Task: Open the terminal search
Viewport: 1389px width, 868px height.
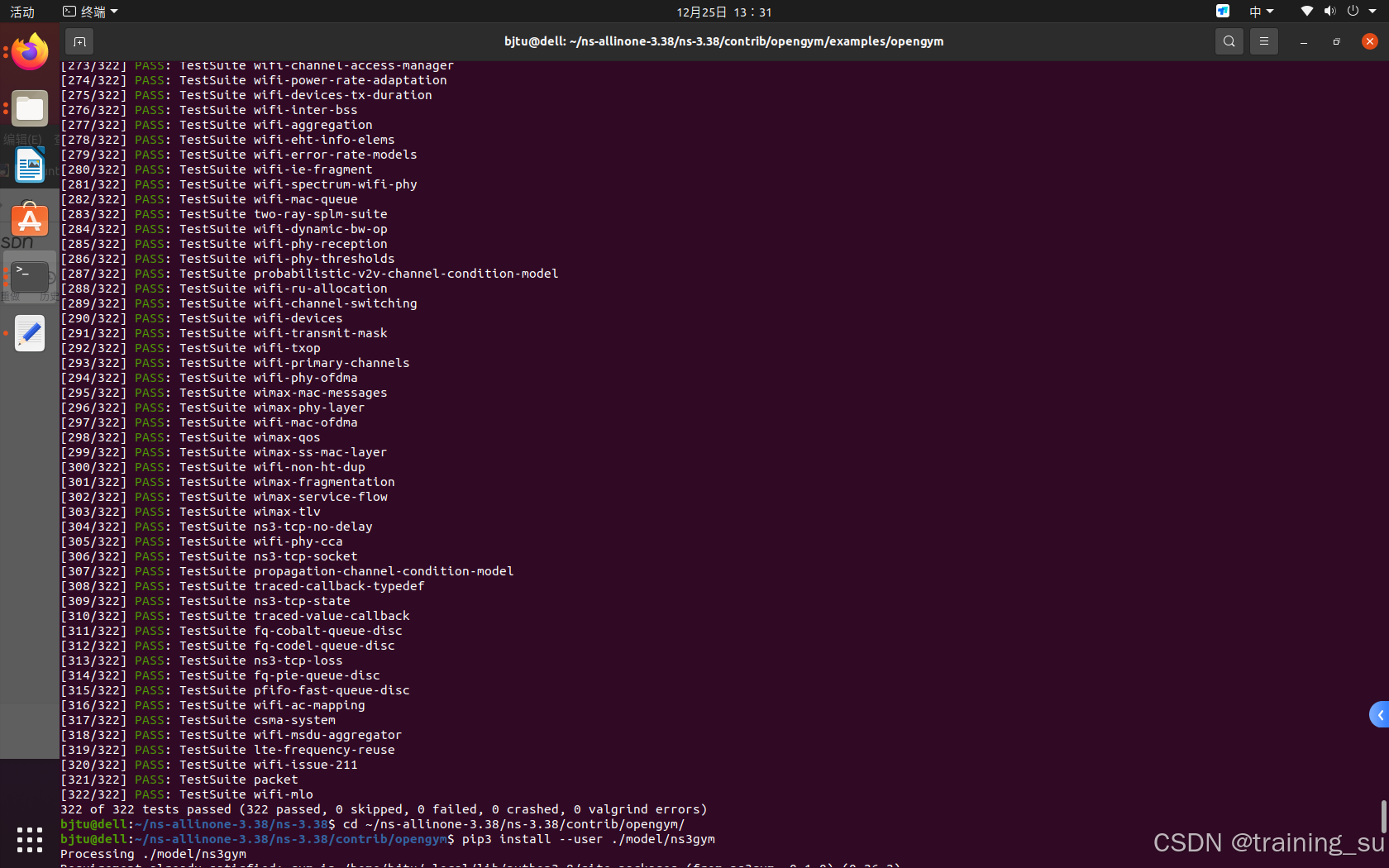Action: coord(1229,41)
